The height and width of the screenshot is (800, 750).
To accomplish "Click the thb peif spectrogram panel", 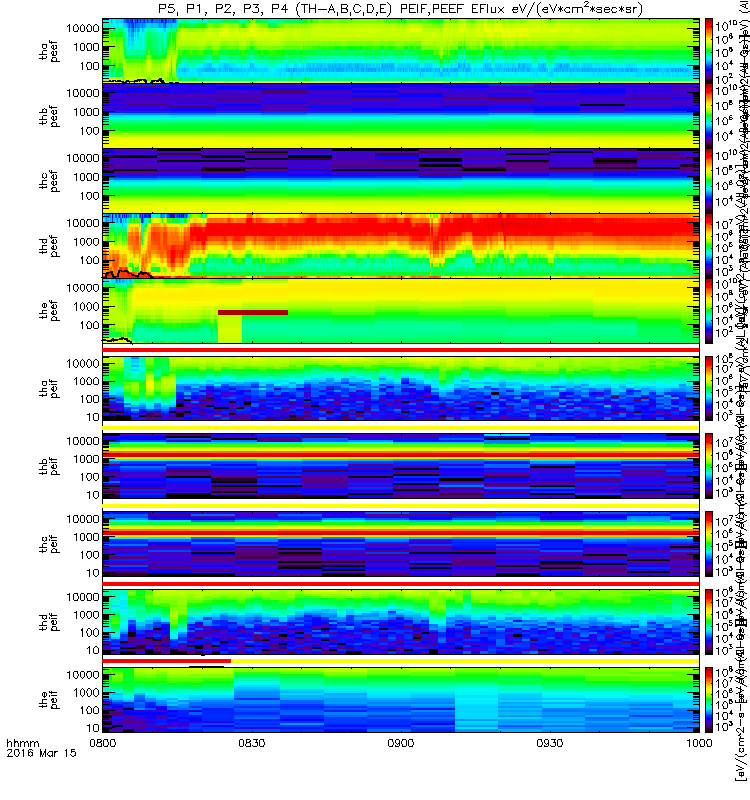I will (401, 466).
